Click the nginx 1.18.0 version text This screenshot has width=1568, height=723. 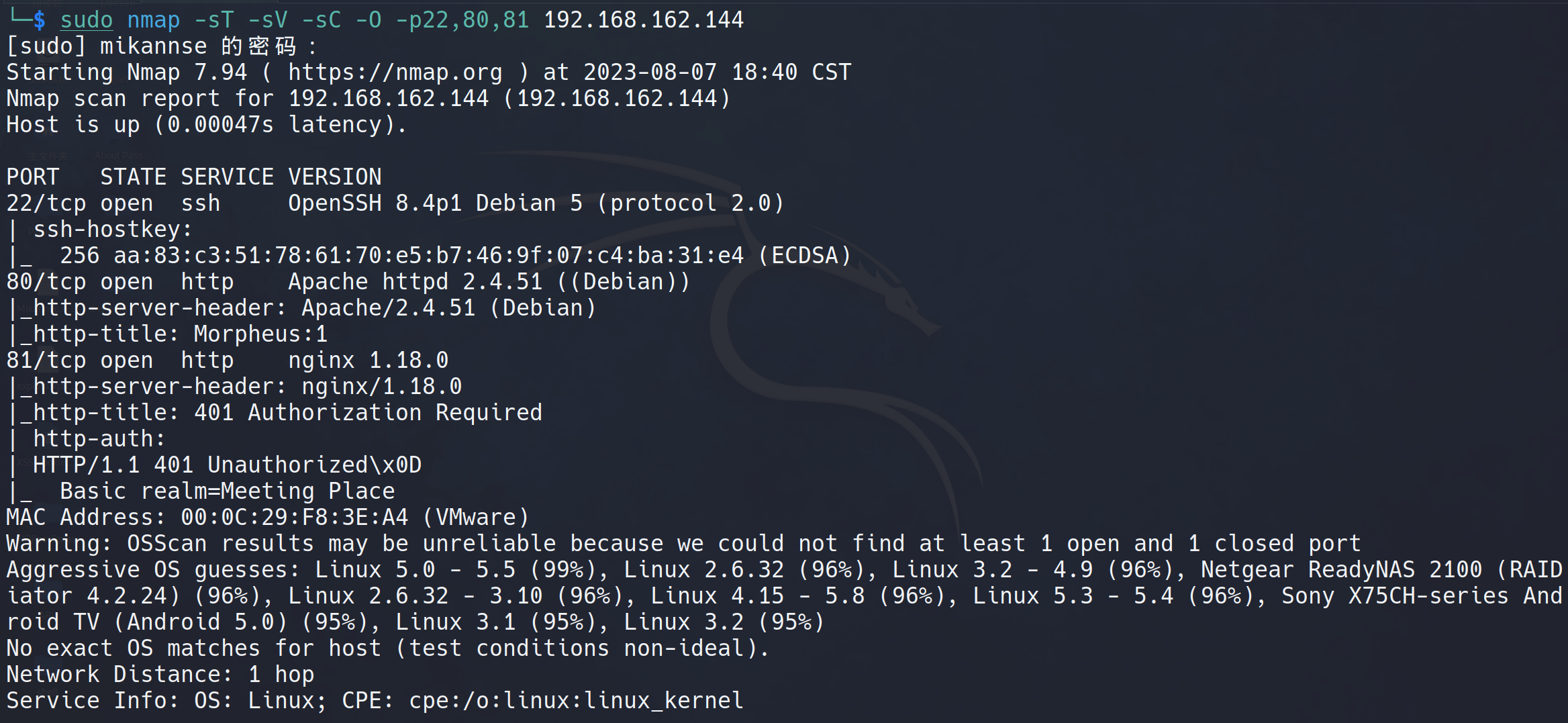368,360
